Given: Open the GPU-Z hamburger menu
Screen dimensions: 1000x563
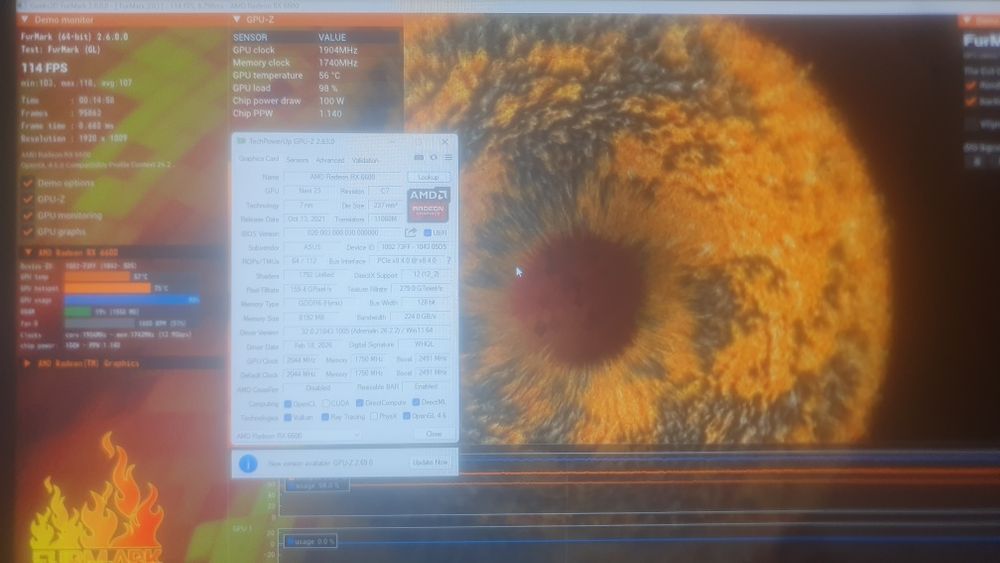Looking at the screenshot, I should pos(448,157).
